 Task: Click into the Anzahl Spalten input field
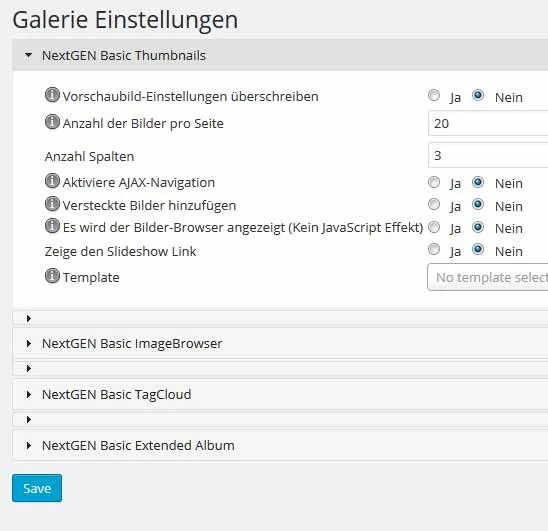(x=488, y=155)
